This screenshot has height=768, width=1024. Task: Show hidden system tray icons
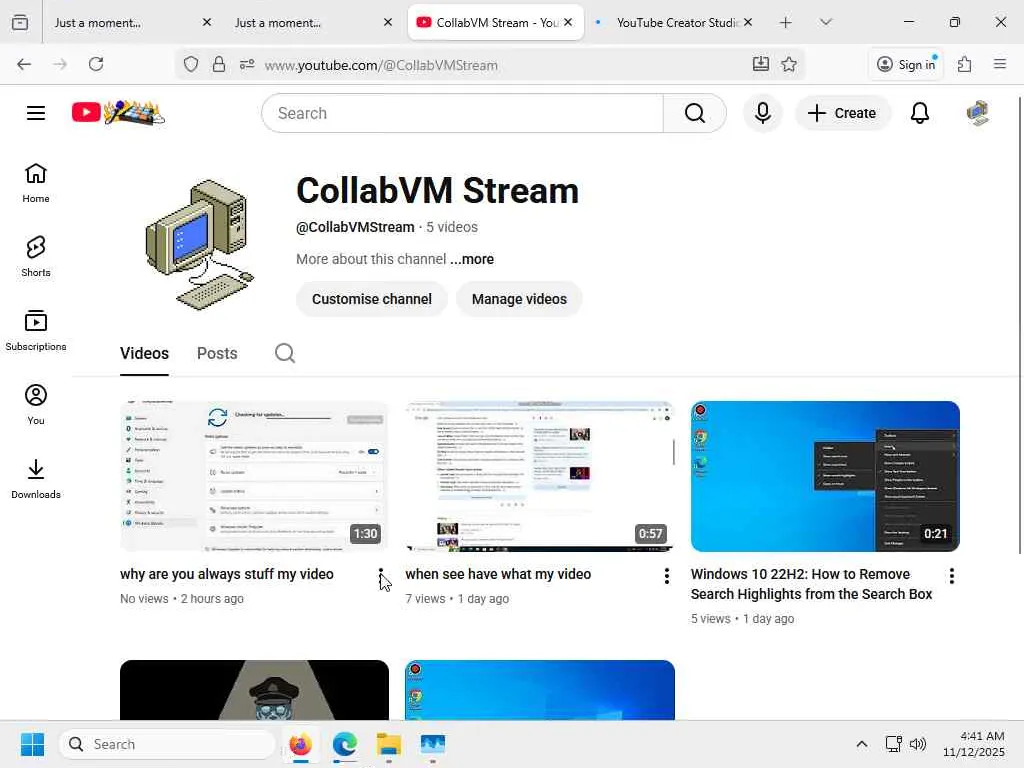coord(861,744)
